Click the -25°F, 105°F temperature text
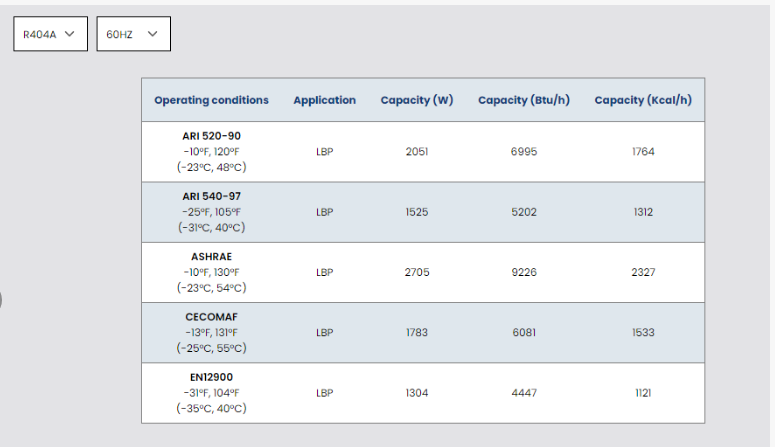The height and width of the screenshot is (447, 775). coord(212,212)
